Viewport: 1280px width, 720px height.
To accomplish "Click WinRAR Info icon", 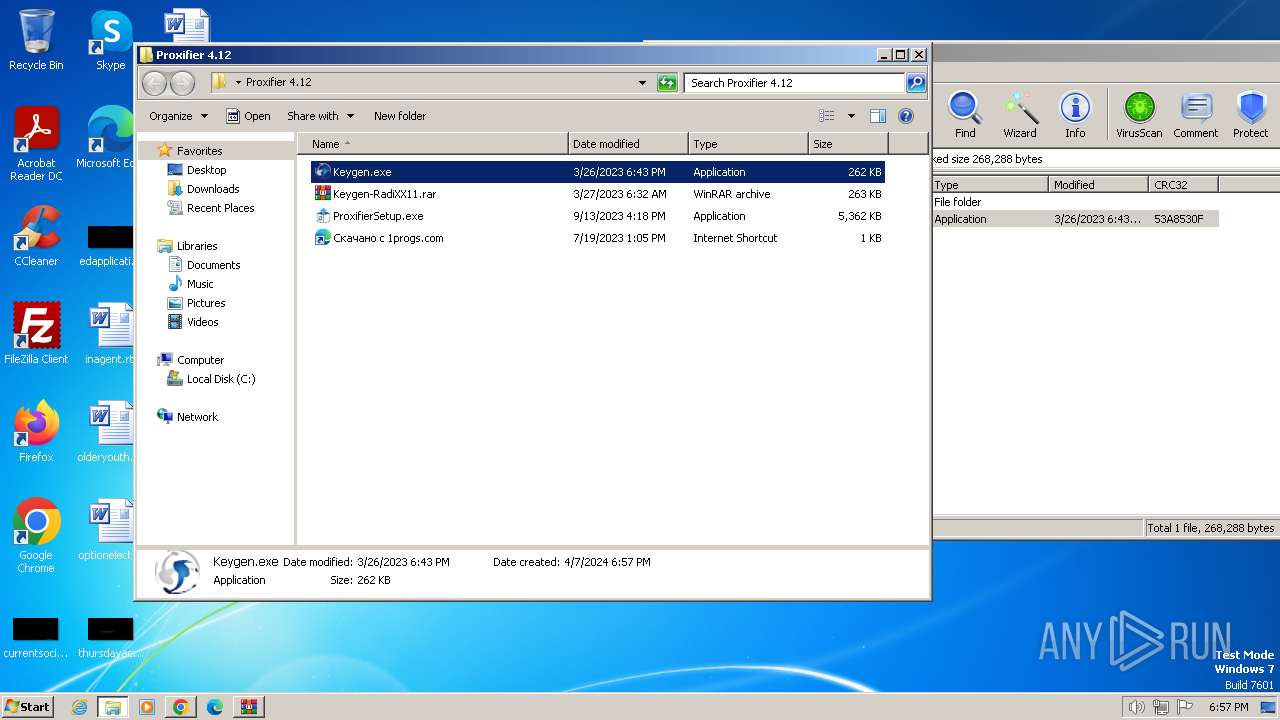I will [x=1075, y=114].
